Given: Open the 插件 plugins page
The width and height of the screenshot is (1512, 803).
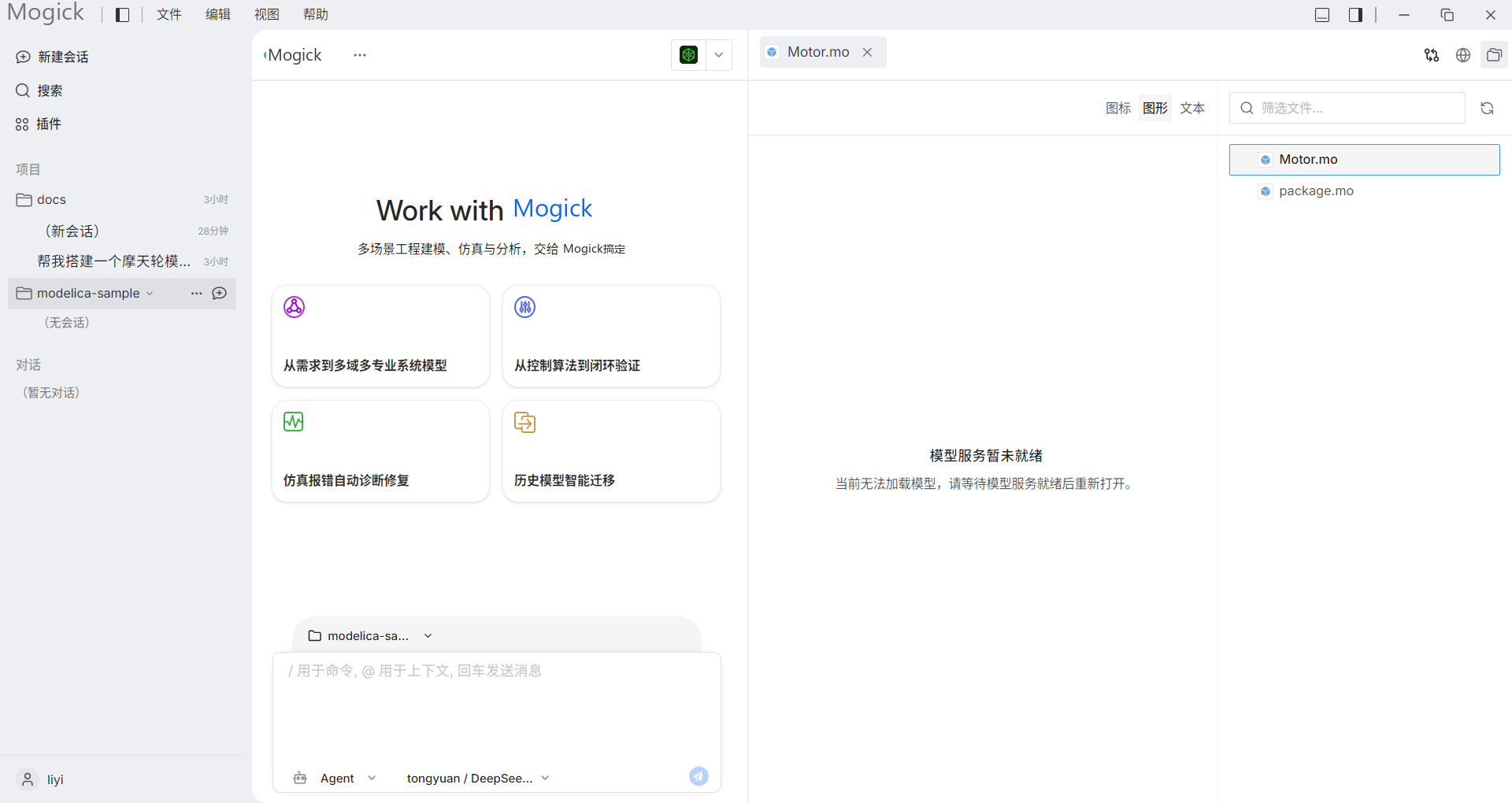Looking at the screenshot, I should [x=39, y=124].
